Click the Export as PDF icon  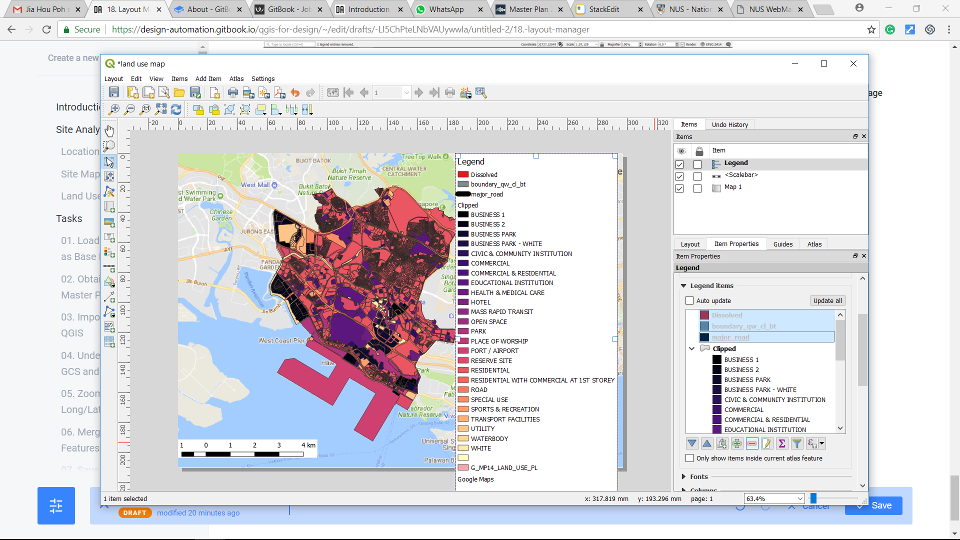(277, 93)
